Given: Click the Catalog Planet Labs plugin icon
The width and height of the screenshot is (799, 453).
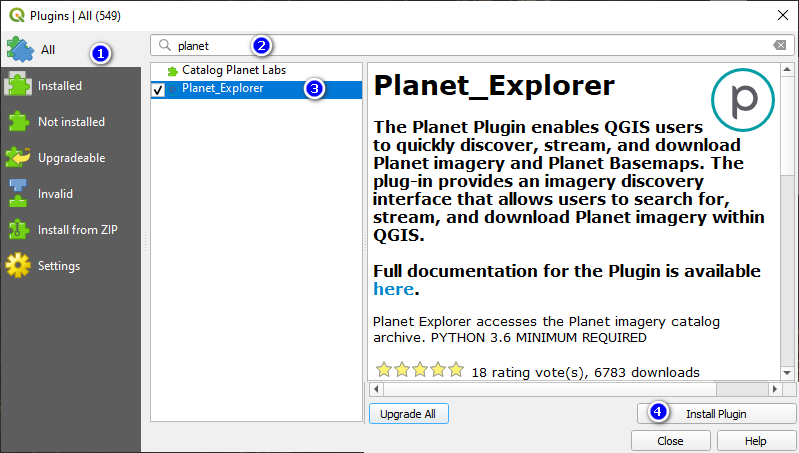Looking at the screenshot, I should click(x=172, y=71).
